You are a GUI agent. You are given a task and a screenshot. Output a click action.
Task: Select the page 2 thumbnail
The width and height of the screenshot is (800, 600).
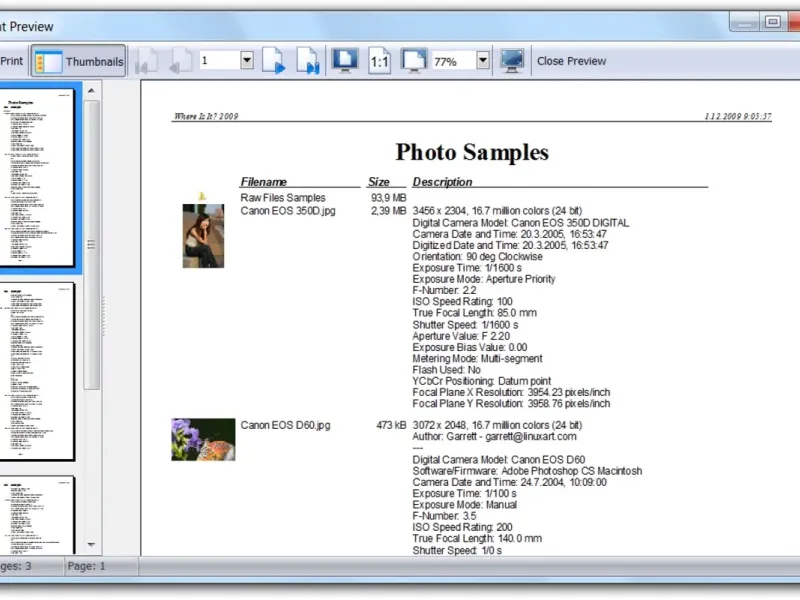pos(37,371)
